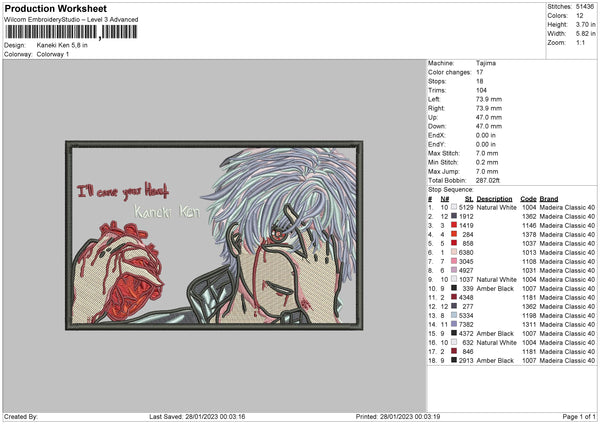
Task: Click the "Printed: 28/01/2023 00:03:19" footer text
Action: click(398, 417)
